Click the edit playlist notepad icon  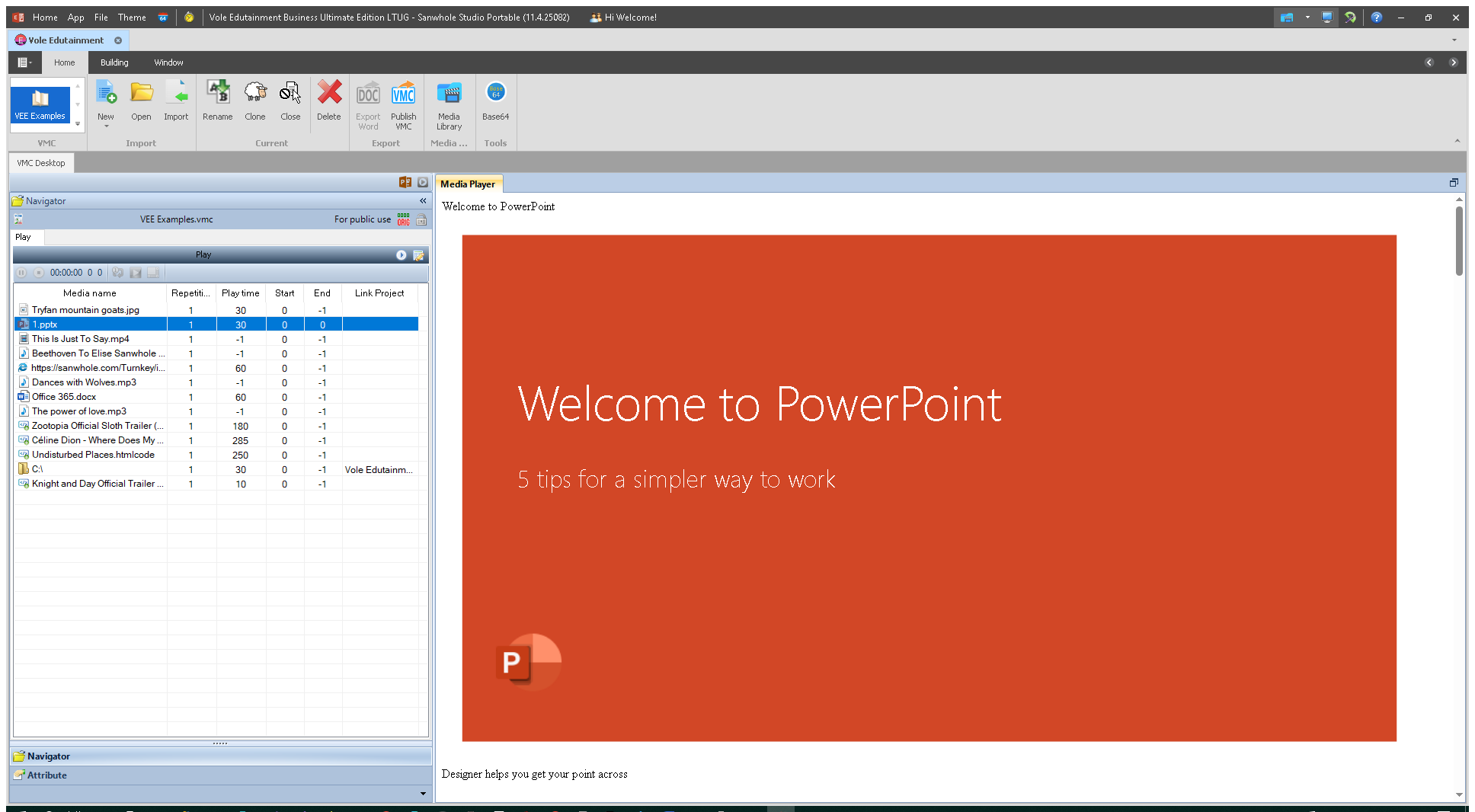coord(418,255)
